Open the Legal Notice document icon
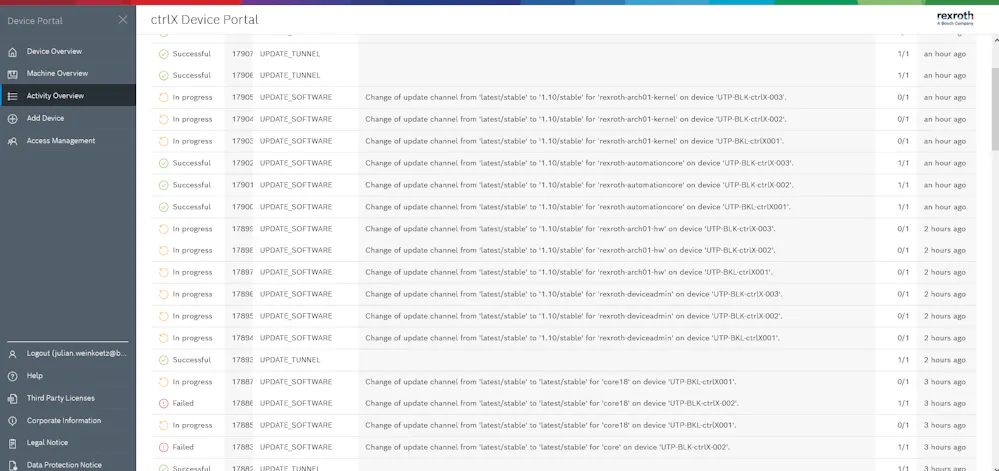Viewport: 999px width, 471px height. point(12,443)
